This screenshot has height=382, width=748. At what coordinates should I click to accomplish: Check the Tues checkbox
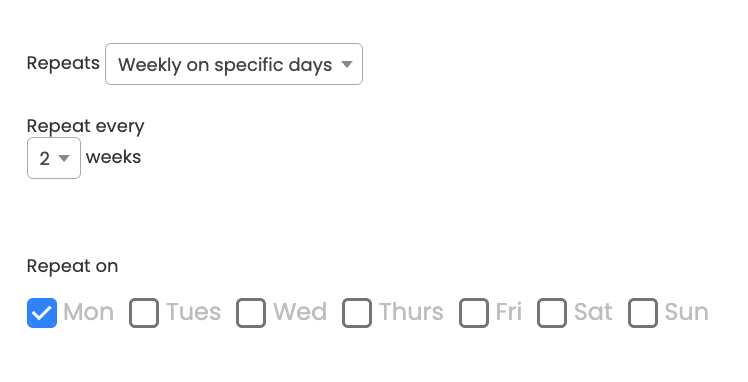144,313
